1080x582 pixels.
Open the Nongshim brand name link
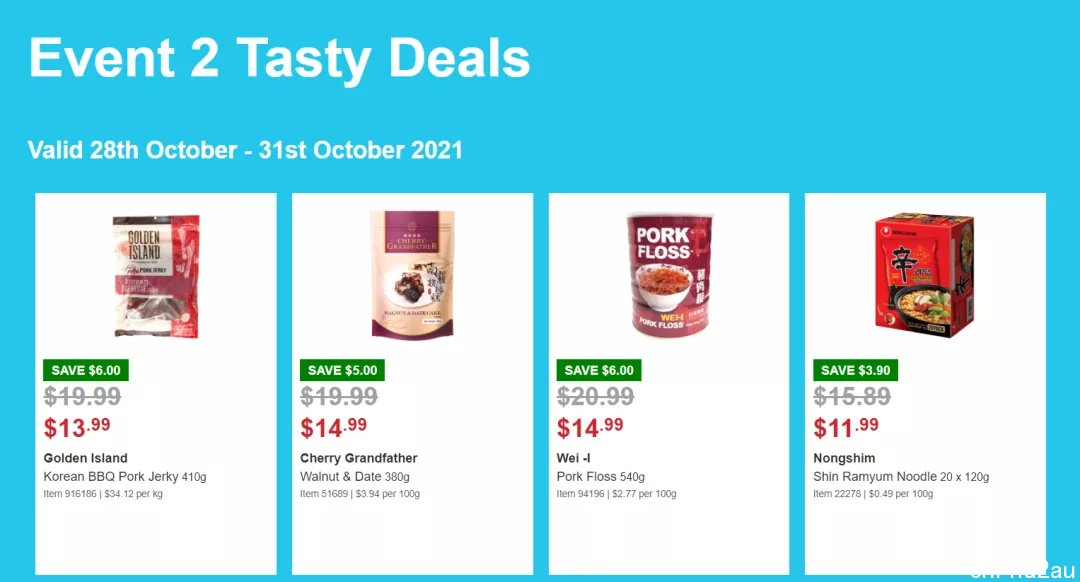tap(844, 458)
